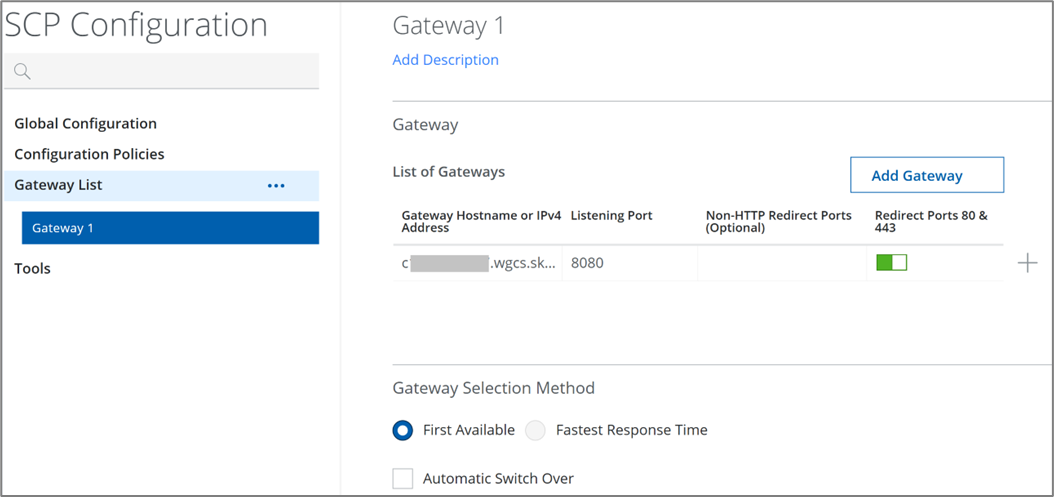Open Global Configuration section
Image resolution: width=1054 pixels, height=497 pixels.
(x=85, y=124)
